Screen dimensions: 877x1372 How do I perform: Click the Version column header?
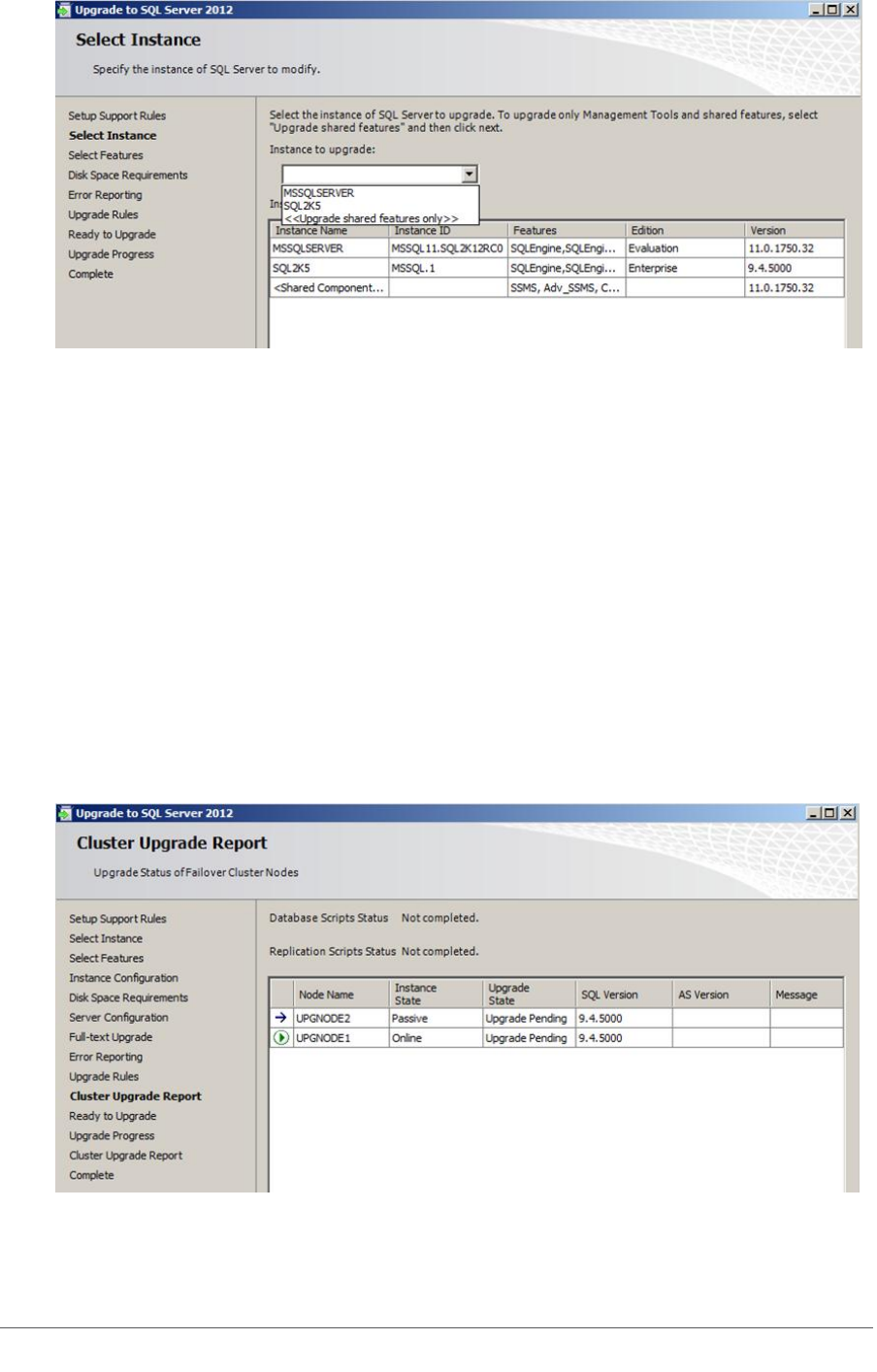click(x=795, y=231)
